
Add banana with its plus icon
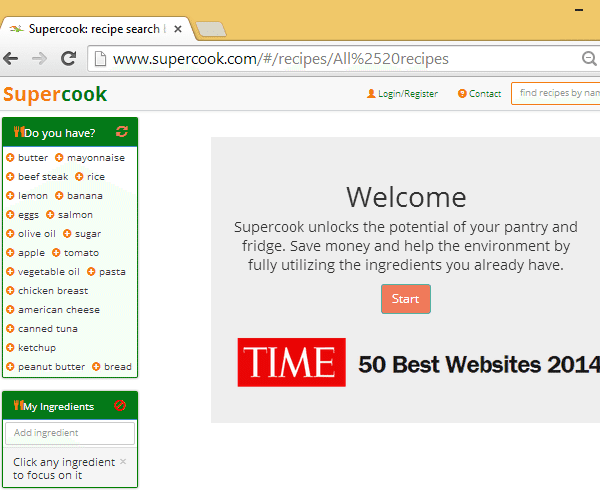(x=59, y=196)
